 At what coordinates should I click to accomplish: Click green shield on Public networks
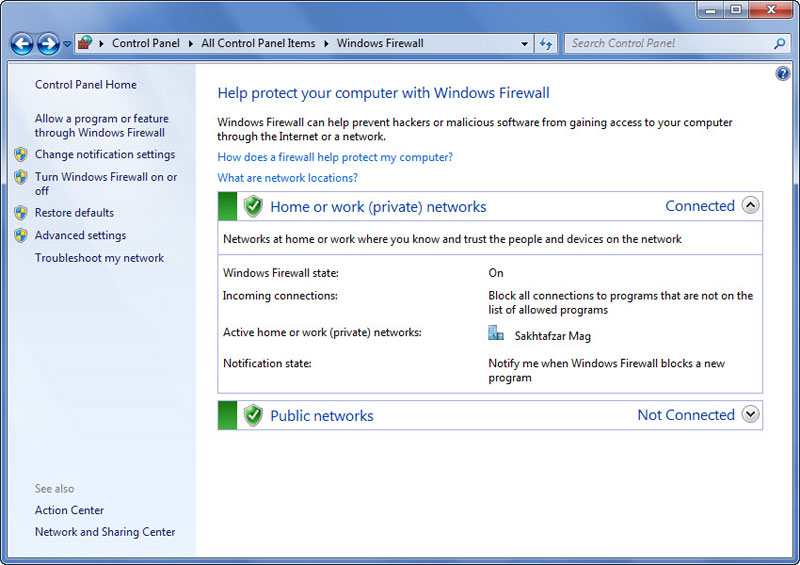253,415
